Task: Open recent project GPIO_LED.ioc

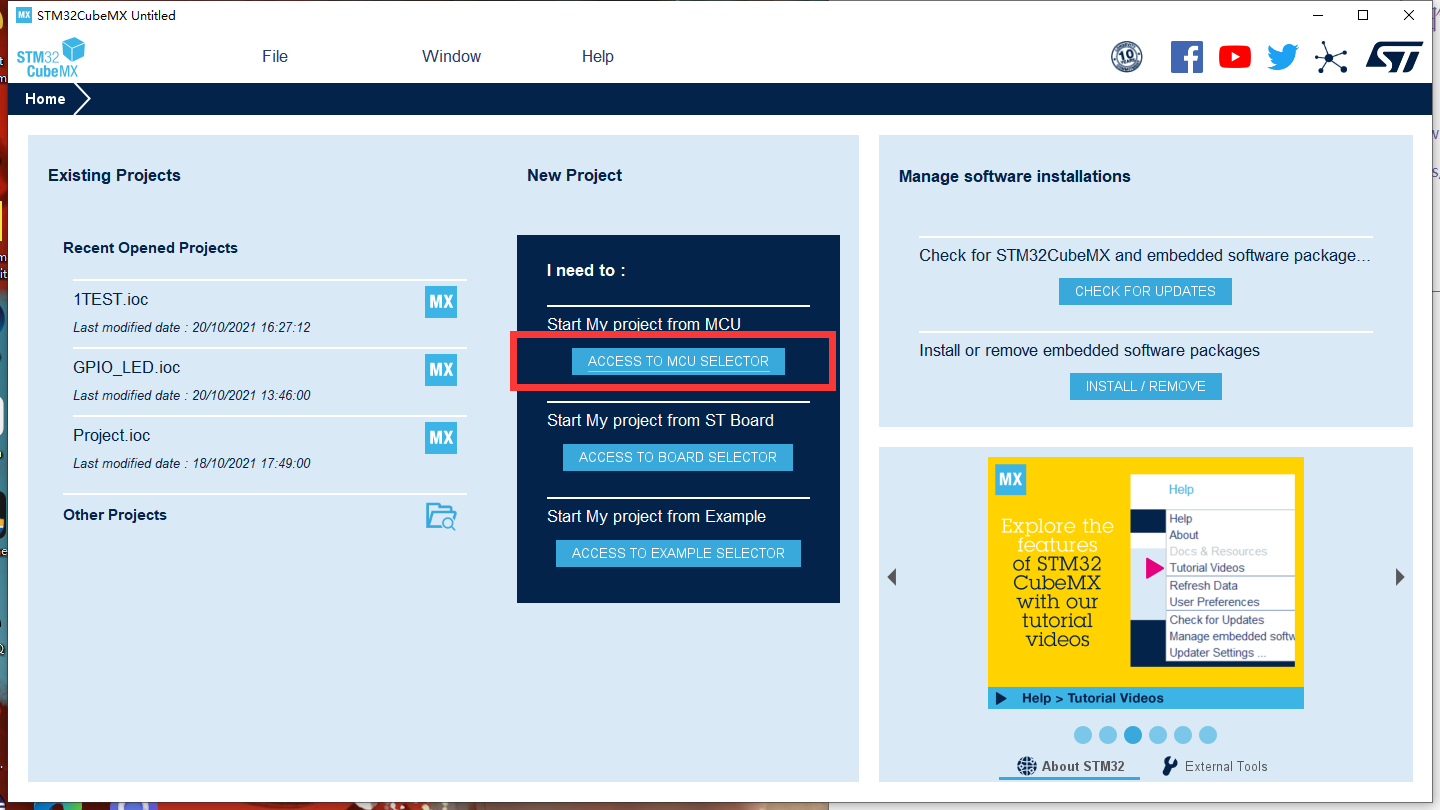Action: click(x=127, y=368)
